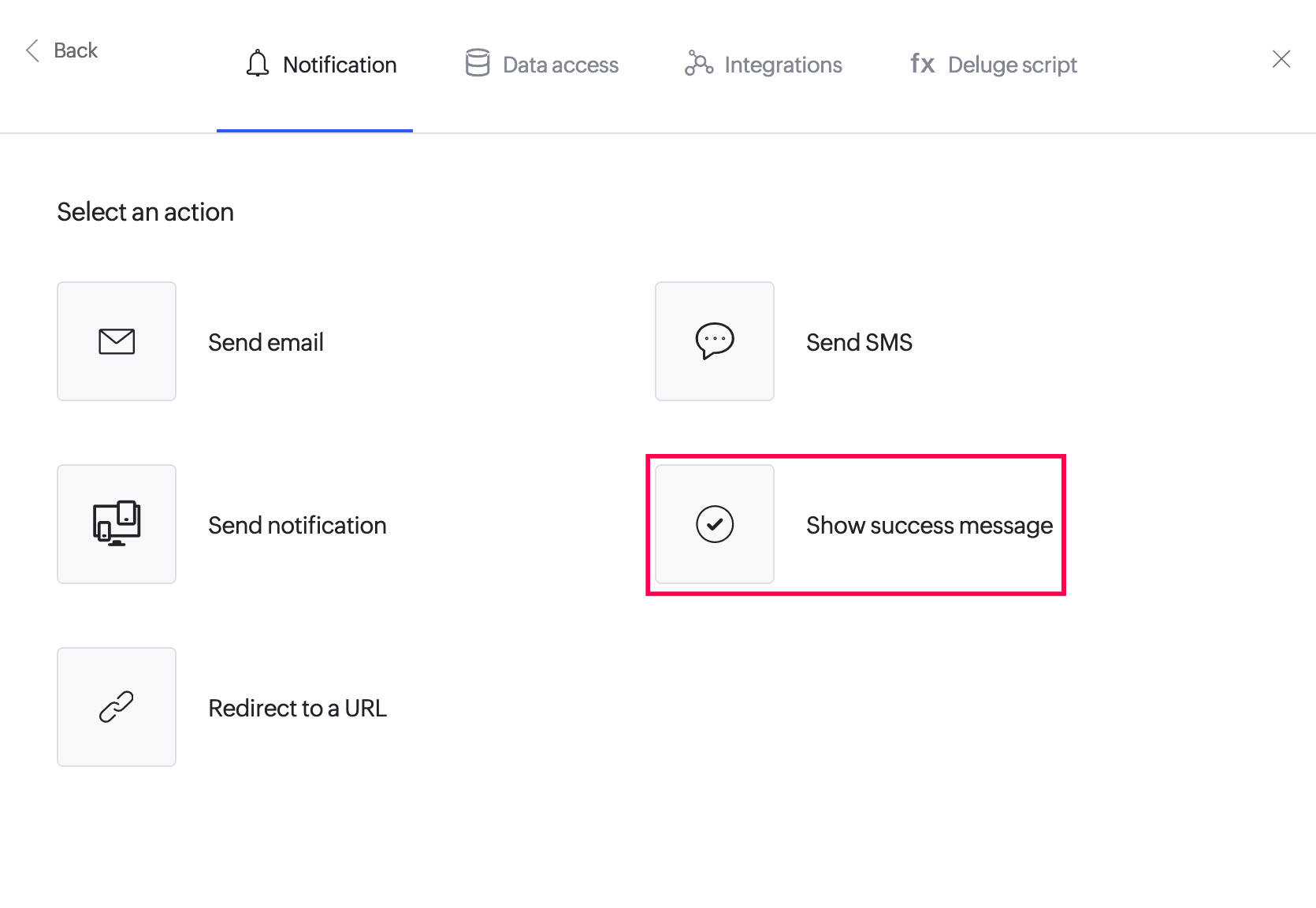
Task: Click the Deluge script fx icon
Action: (922, 63)
